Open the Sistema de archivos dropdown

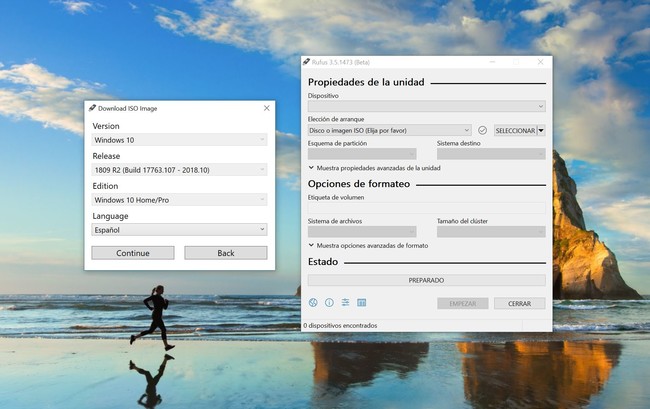point(362,232)
